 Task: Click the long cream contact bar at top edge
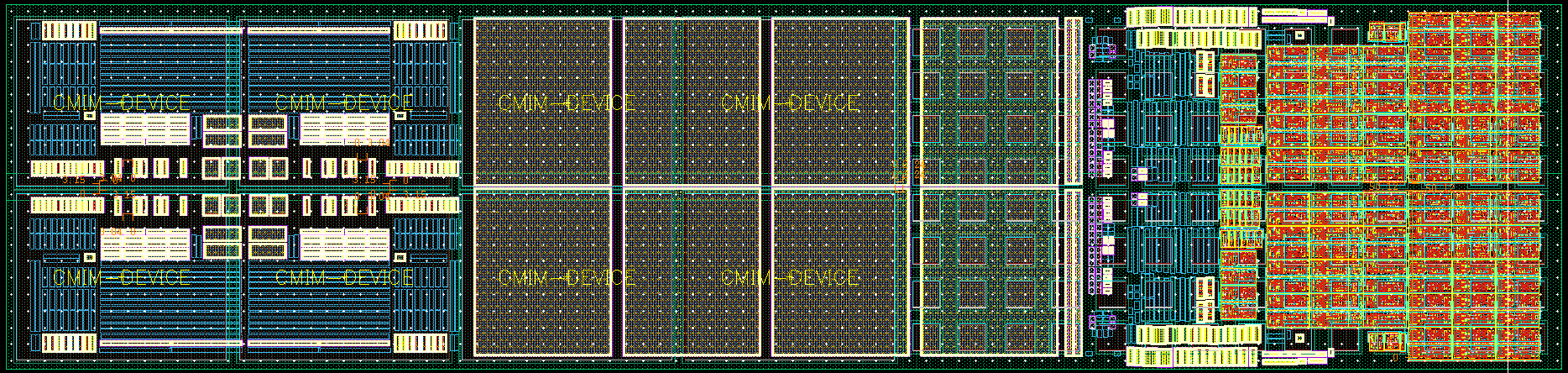1192,17
